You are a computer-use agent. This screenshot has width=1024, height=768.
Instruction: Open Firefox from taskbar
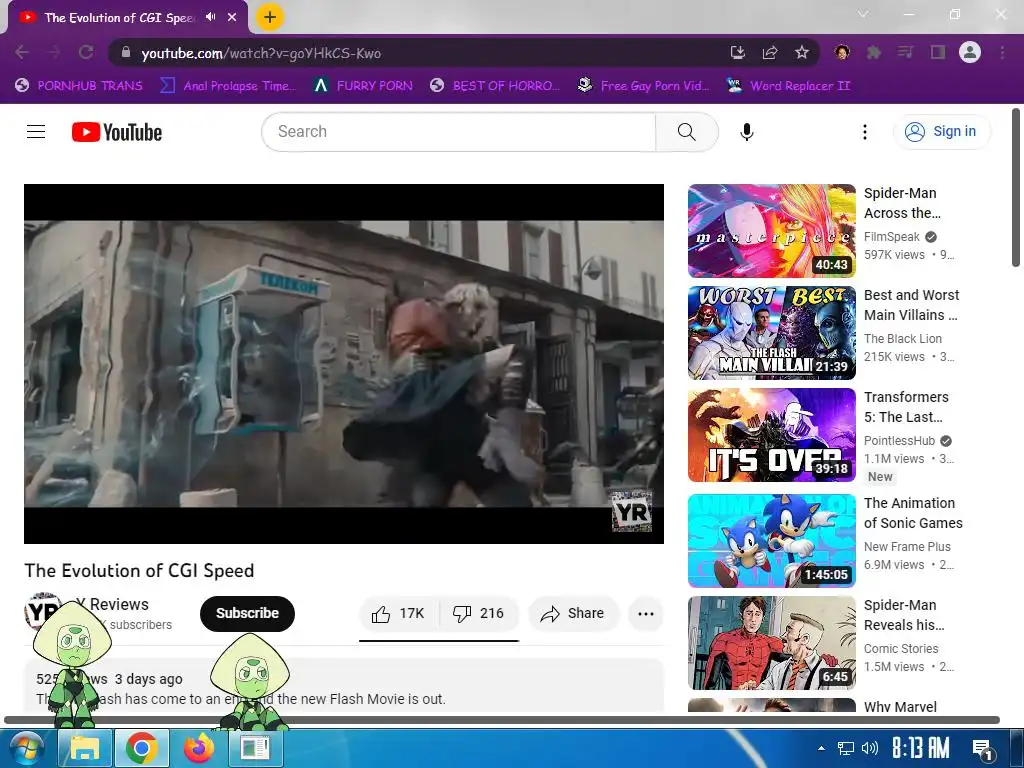point(199,748)
